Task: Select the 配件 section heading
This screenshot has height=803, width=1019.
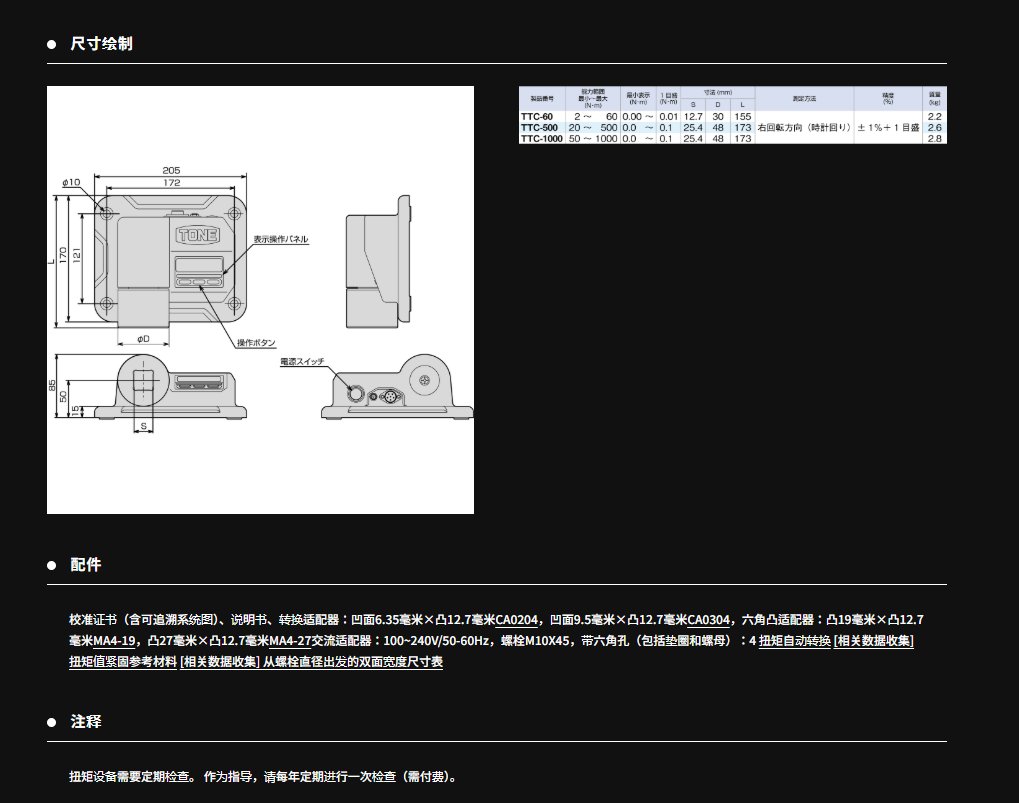Action: click(x=86, y=565)
